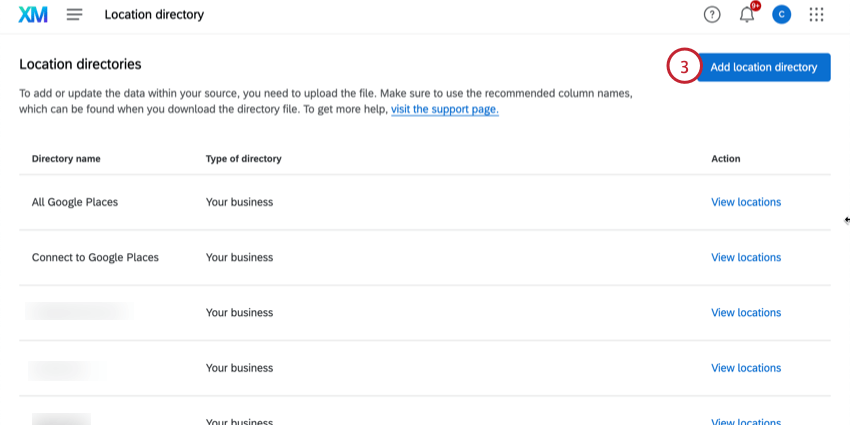Click Add location directory button
Image resolution: width=850 pixels, height=425 pixels.
pyautogui.click(x=763, y=67)
